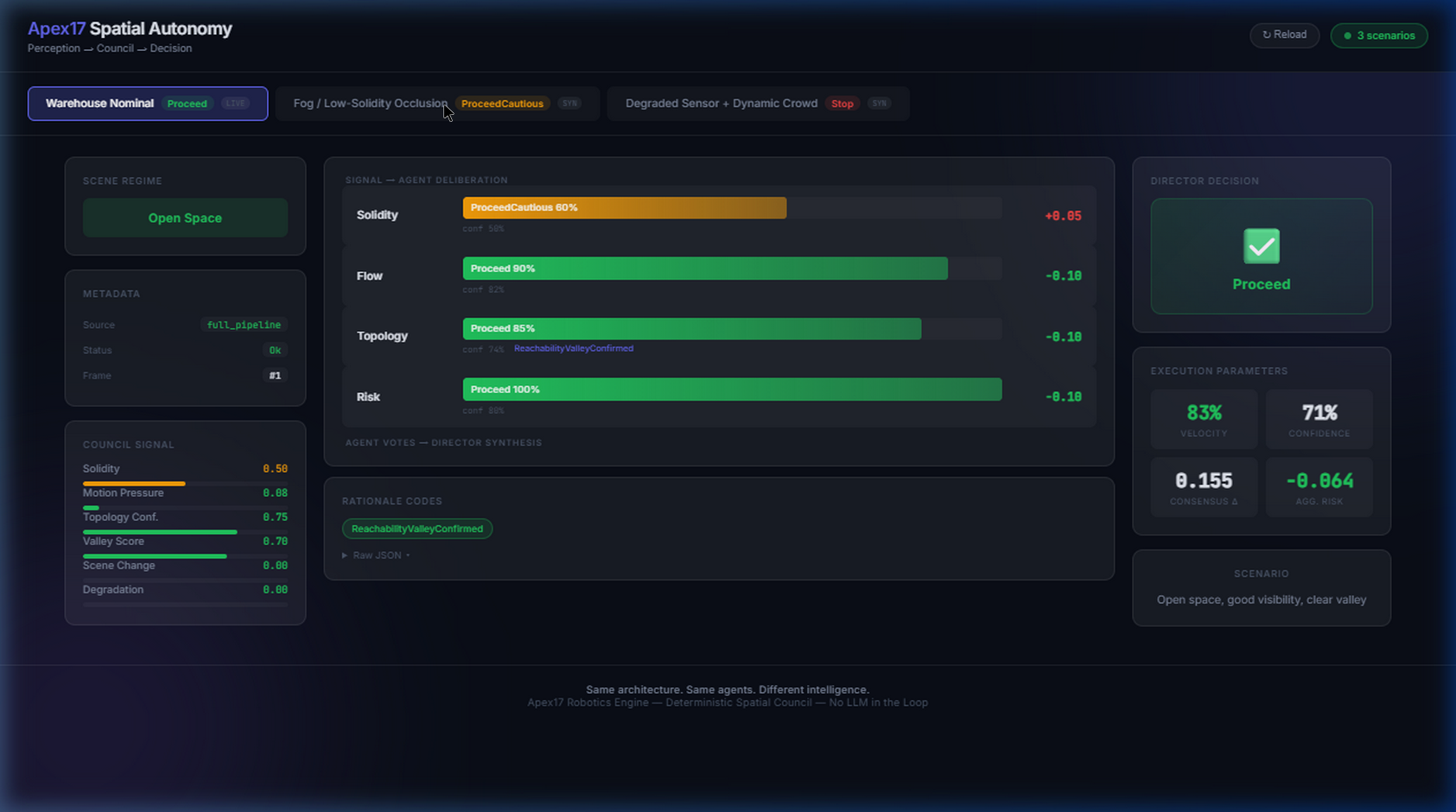This screenshot has height=812, width=1456.
Task: Switch to the Fog / Low-Solidity Occlusion scenario
Action: click(370, 103)
